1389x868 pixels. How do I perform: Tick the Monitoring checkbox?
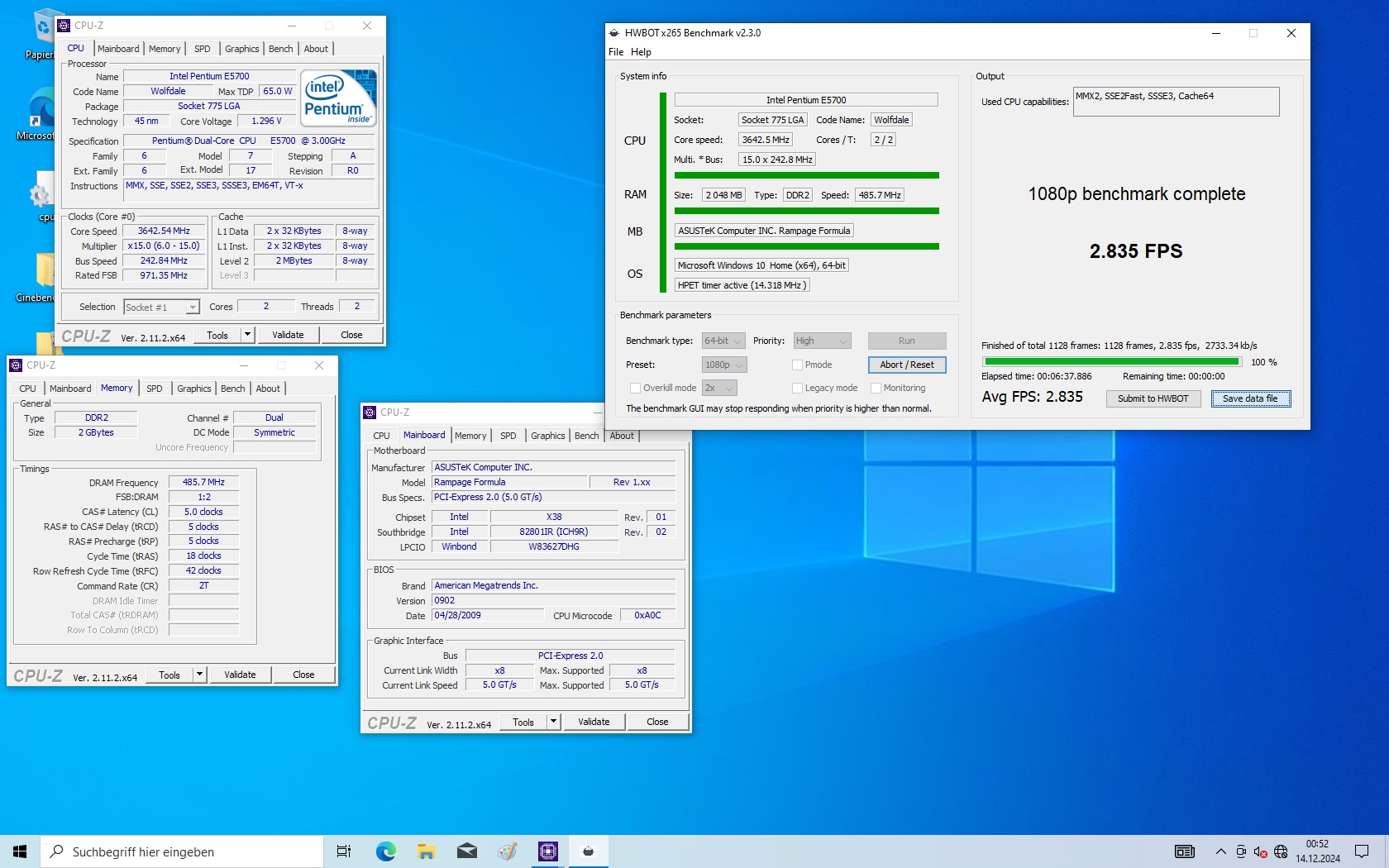[x=876, y=388]
